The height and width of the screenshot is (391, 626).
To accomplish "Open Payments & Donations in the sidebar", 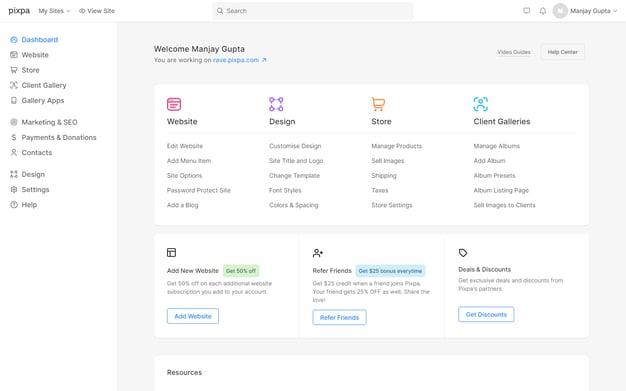I will pyautogui.click(x=59, y=137).
